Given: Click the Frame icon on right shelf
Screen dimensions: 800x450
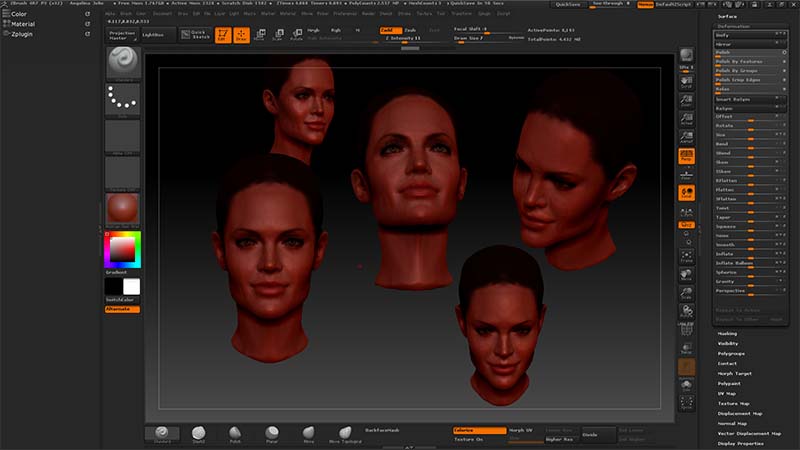Looking at the screenshot, I should [x=686, y=257].
